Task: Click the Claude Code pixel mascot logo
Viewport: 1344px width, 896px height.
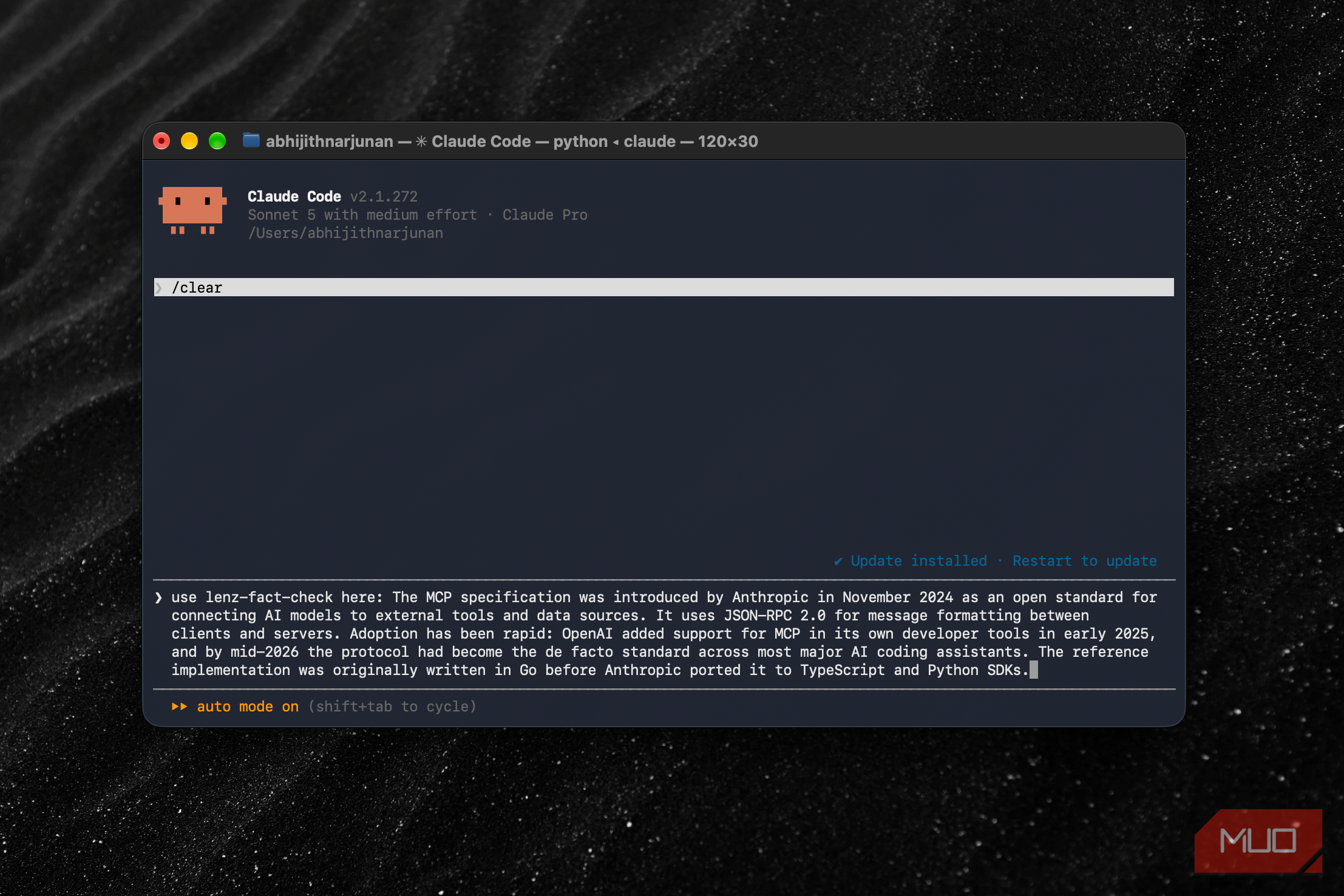Action: (192, 211)
